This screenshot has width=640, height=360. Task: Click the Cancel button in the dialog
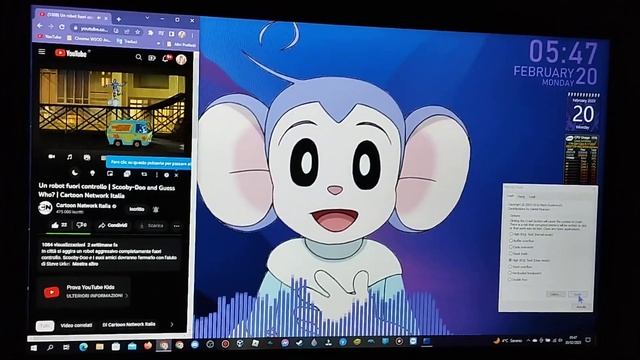point(581,307)
